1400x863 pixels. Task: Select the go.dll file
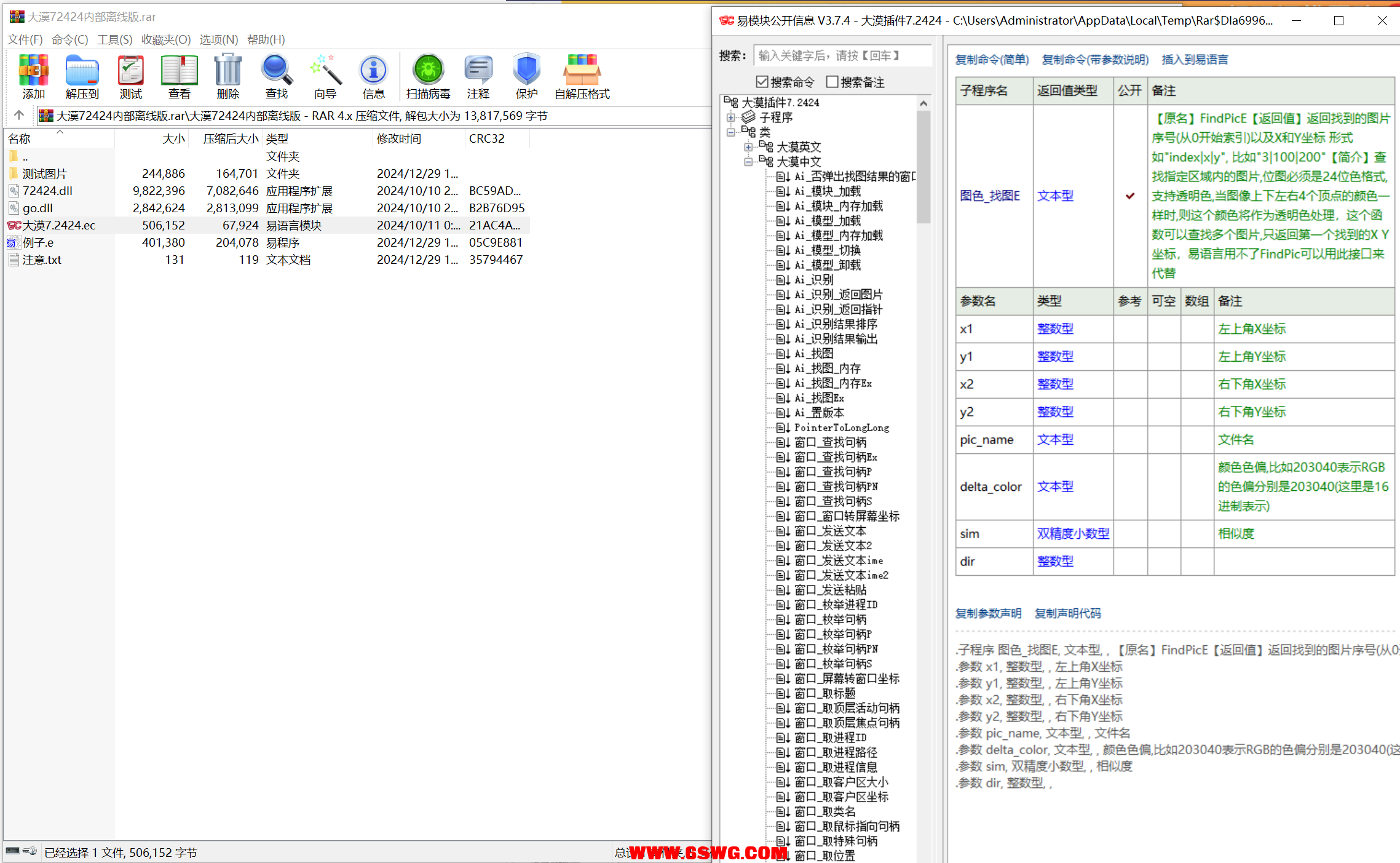point(38,208)
